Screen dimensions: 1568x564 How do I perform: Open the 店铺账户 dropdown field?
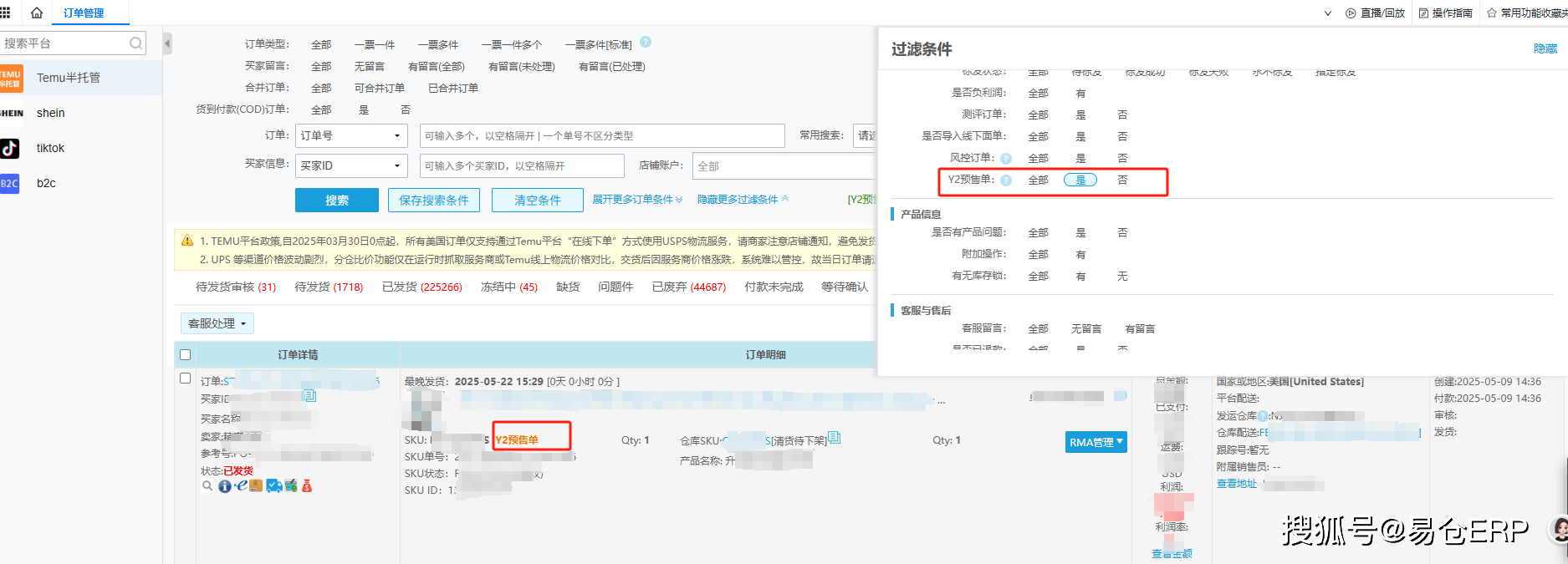784,166
